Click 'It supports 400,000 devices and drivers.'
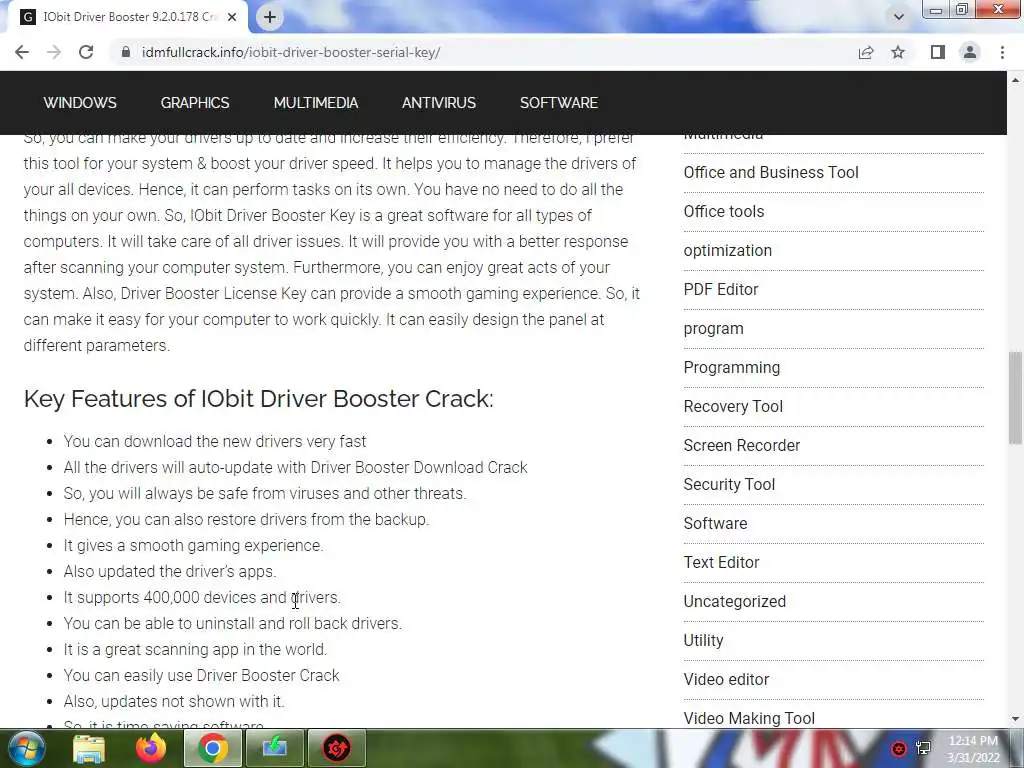 click(x=202, y=598)
